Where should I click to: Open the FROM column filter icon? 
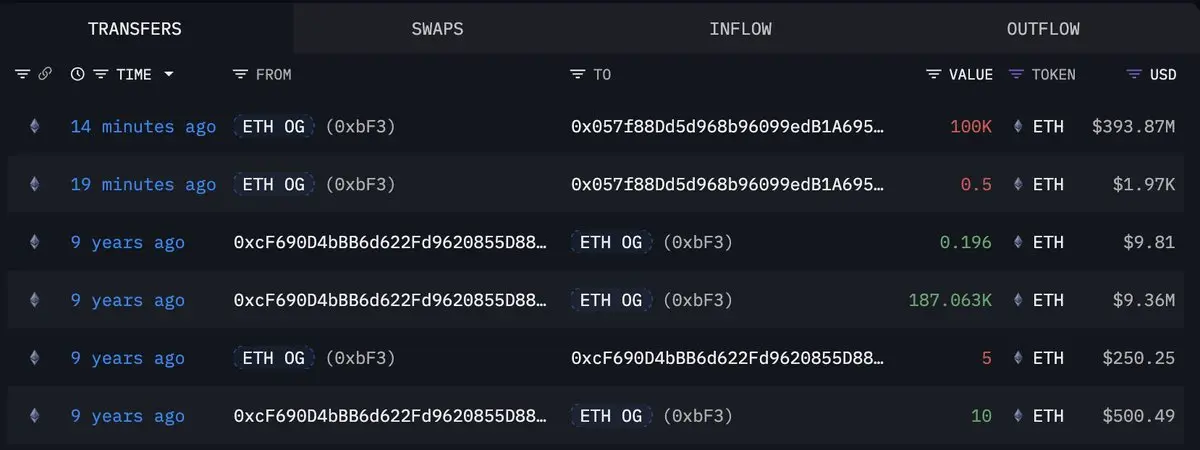point(240,75)
